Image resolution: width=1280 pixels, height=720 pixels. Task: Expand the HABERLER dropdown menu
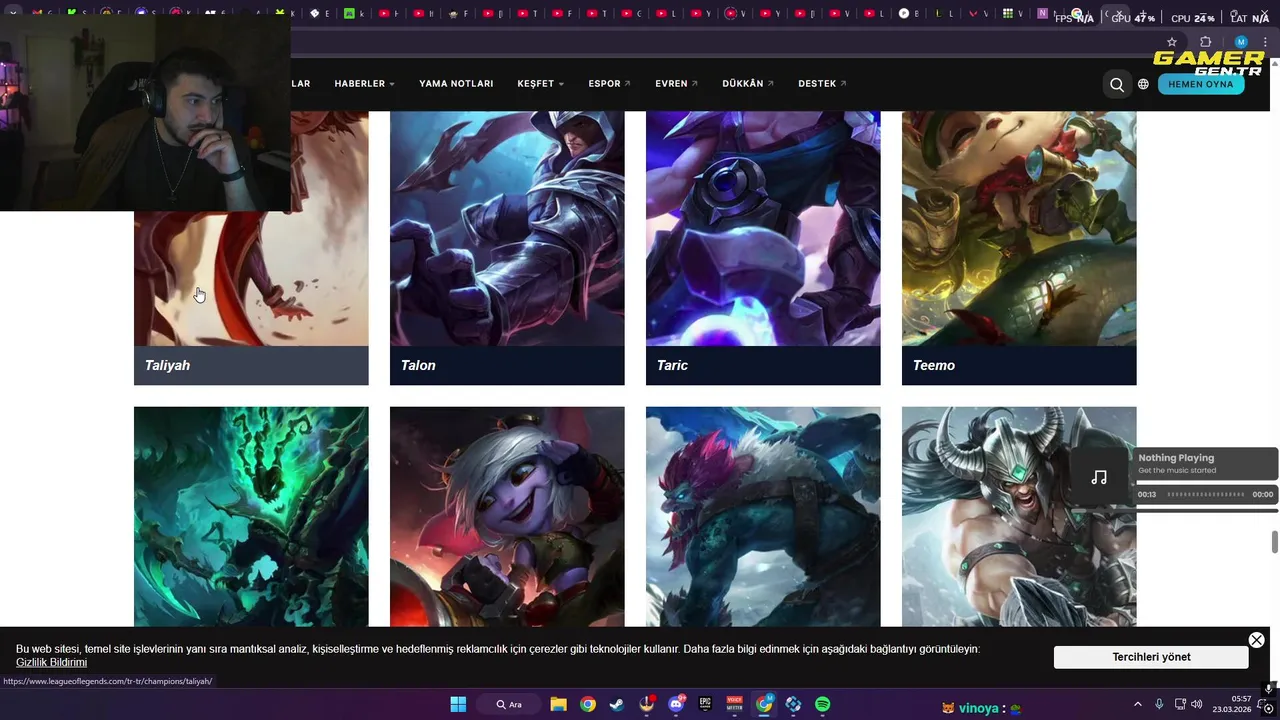(x=364, y=84)
